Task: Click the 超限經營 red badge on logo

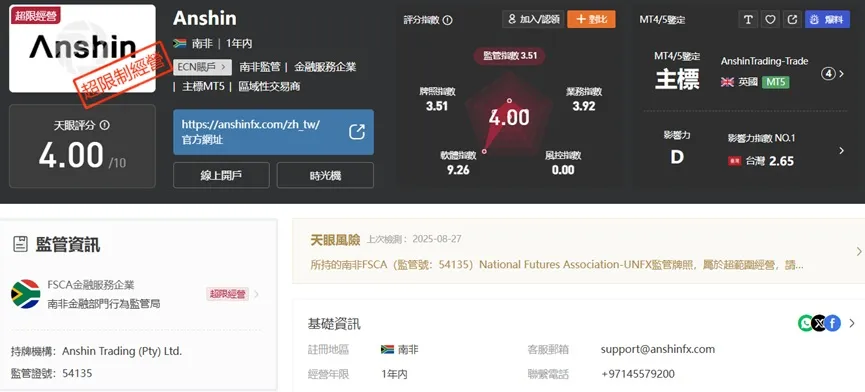Action: click(x=35, y=15)
